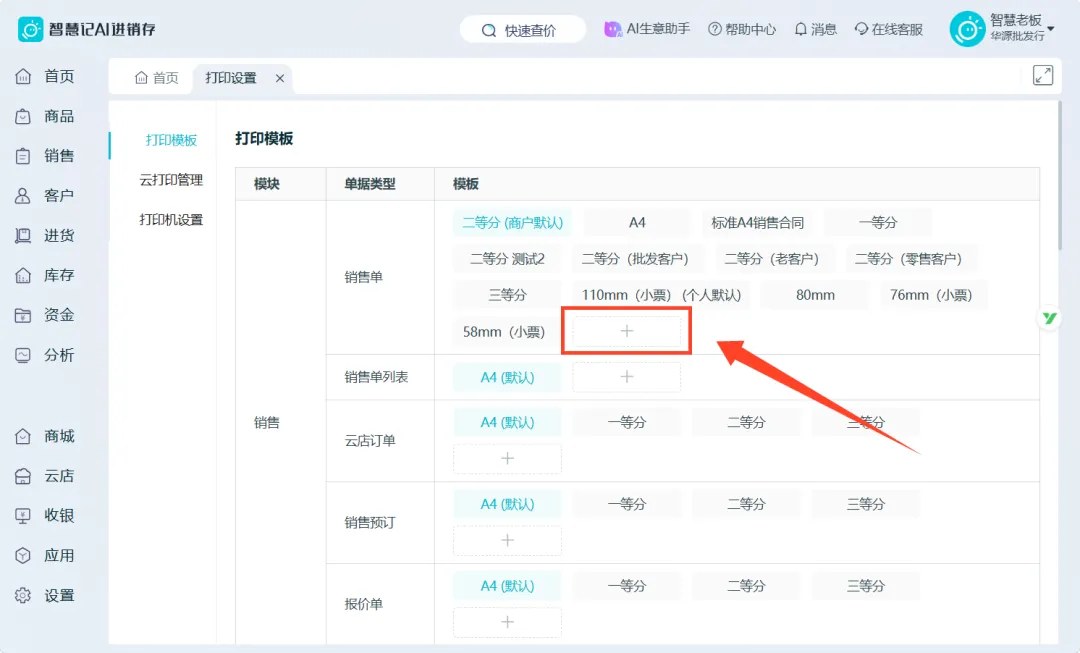
Task: Open 应用 in the left sidebar
Action: click(45, 556)
